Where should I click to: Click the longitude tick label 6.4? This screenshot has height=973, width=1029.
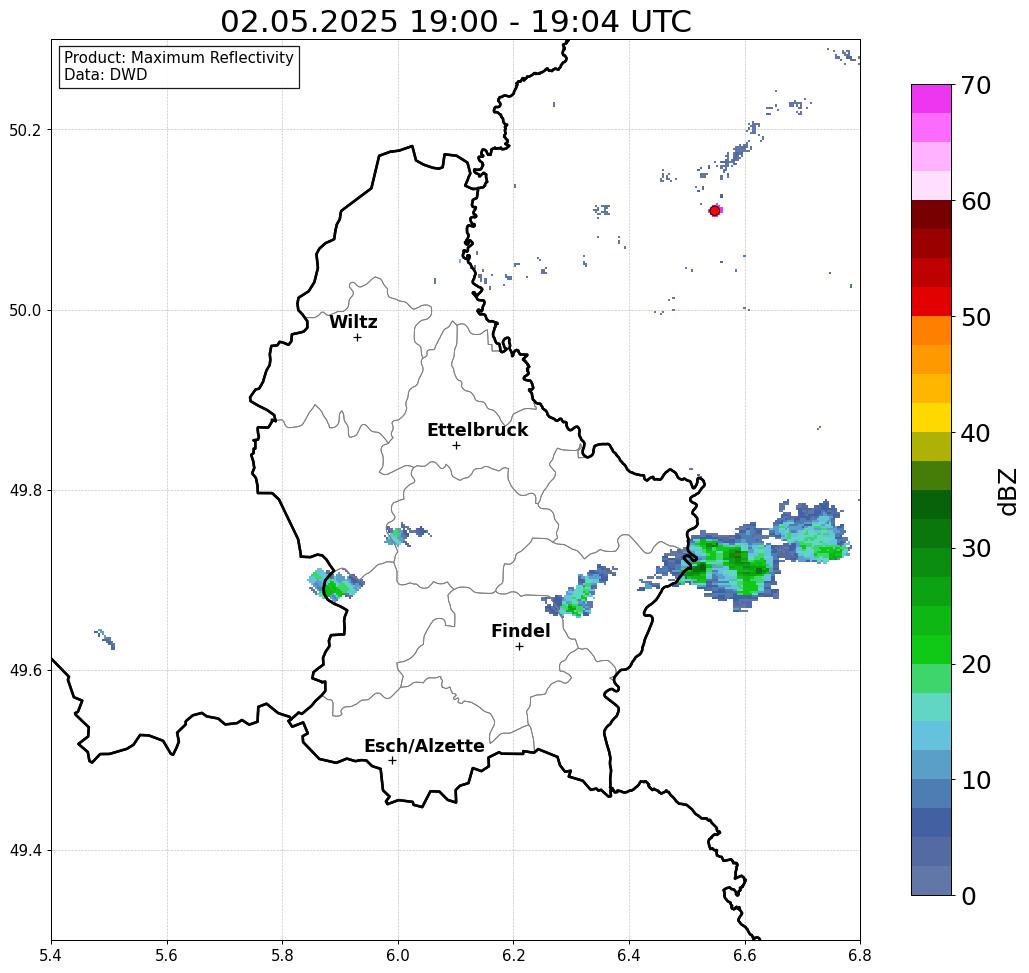(629, 955)
